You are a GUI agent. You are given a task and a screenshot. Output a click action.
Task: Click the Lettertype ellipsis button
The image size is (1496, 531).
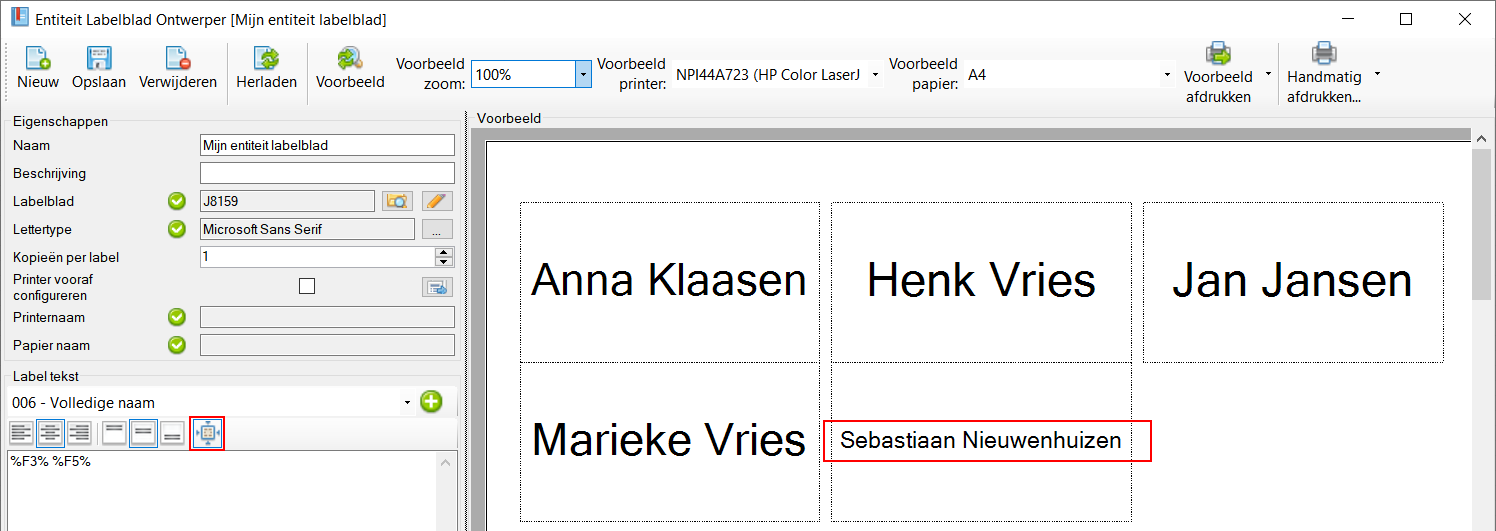437,230
